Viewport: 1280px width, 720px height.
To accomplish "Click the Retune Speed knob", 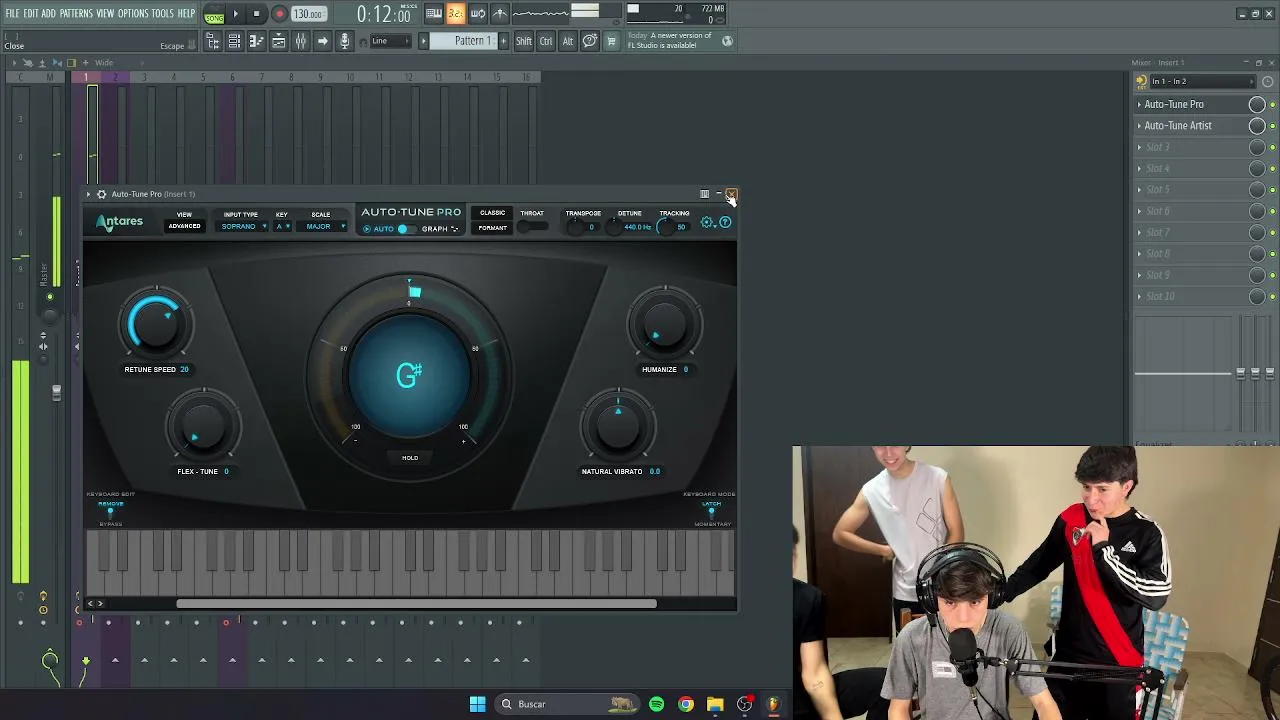I will [155, 323].
